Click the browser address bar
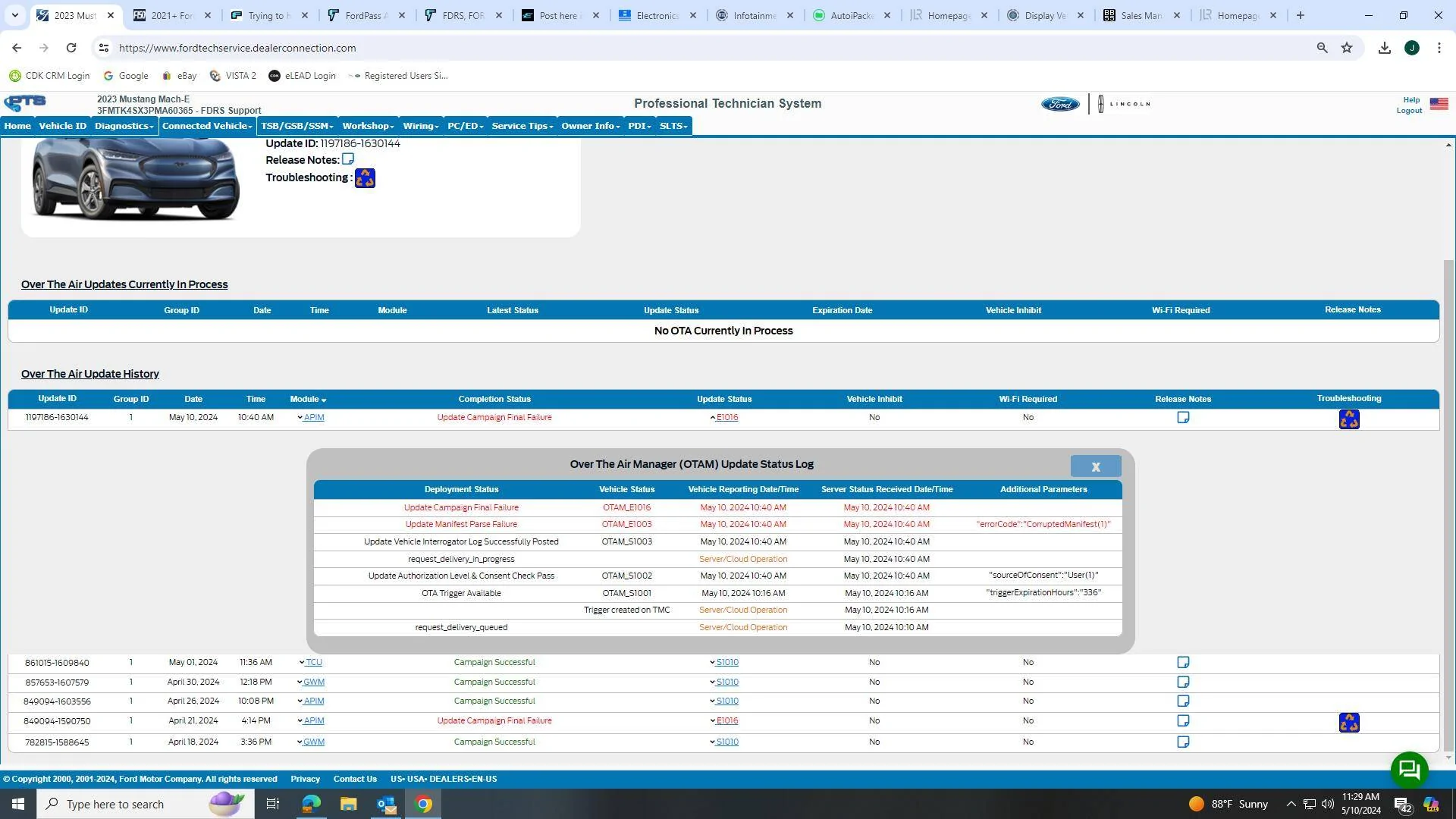The image size is (1456, 819). point(713,48)
